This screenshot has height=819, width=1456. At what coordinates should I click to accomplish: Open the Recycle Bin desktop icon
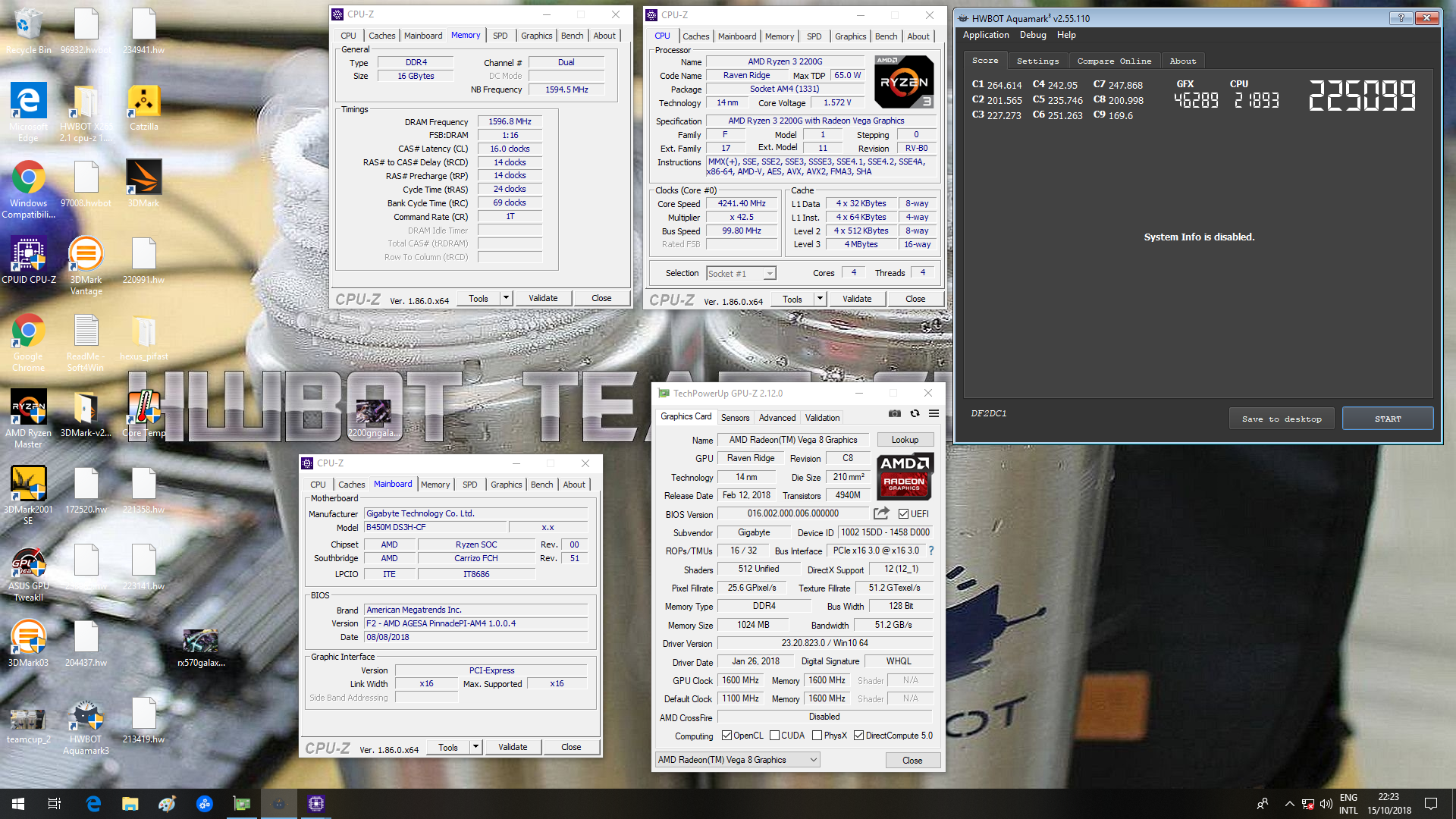[x=28, y=31]
